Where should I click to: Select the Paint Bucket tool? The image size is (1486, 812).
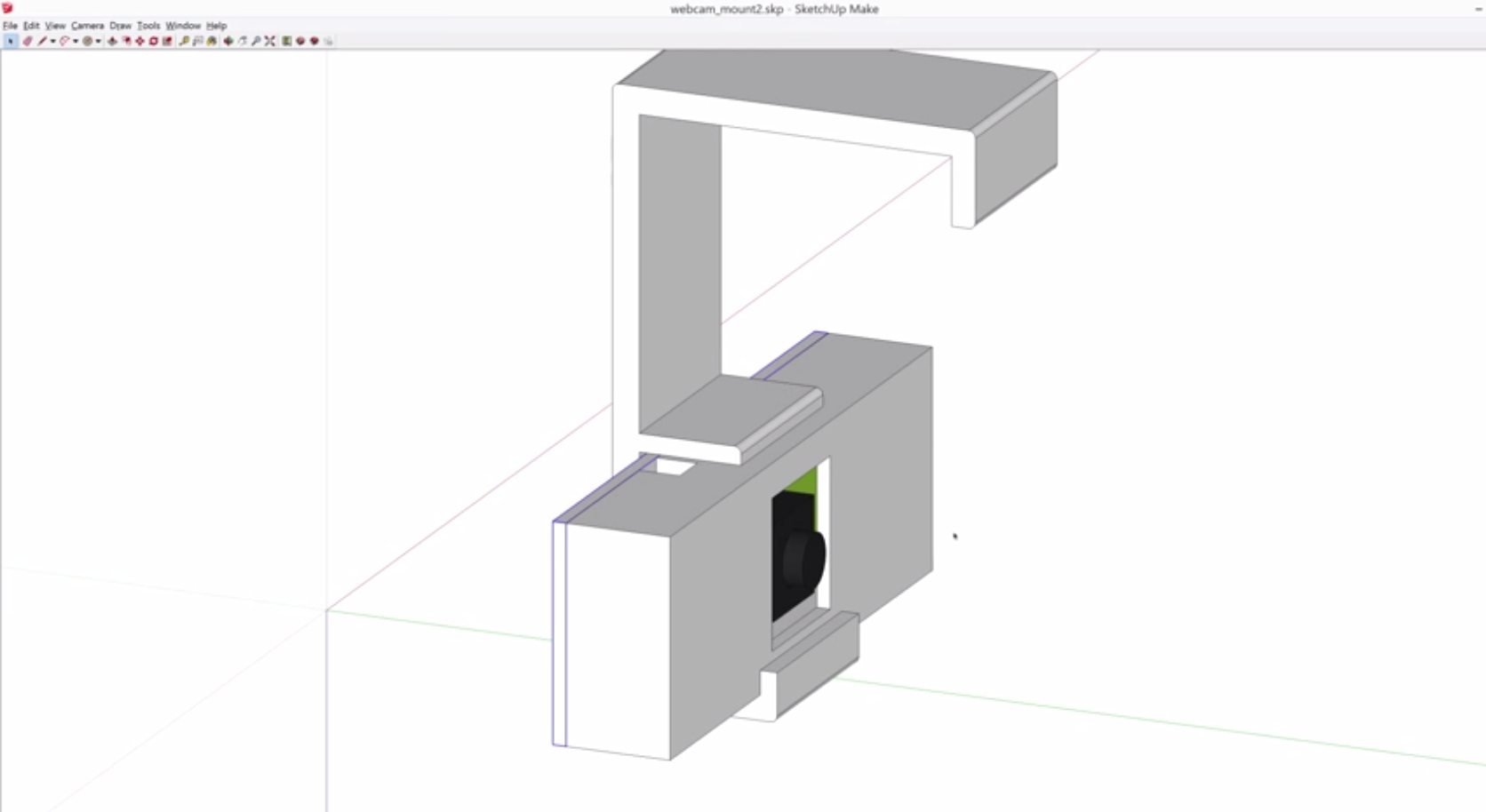(212, 41)
